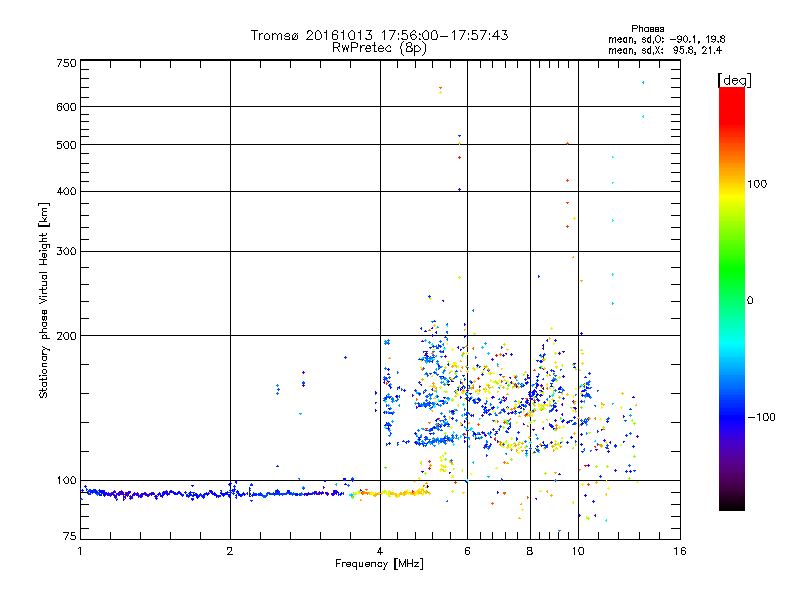Click the x-axis label '8'
The width and height of the screenshot is (800, 600).
tap(530, 551)
